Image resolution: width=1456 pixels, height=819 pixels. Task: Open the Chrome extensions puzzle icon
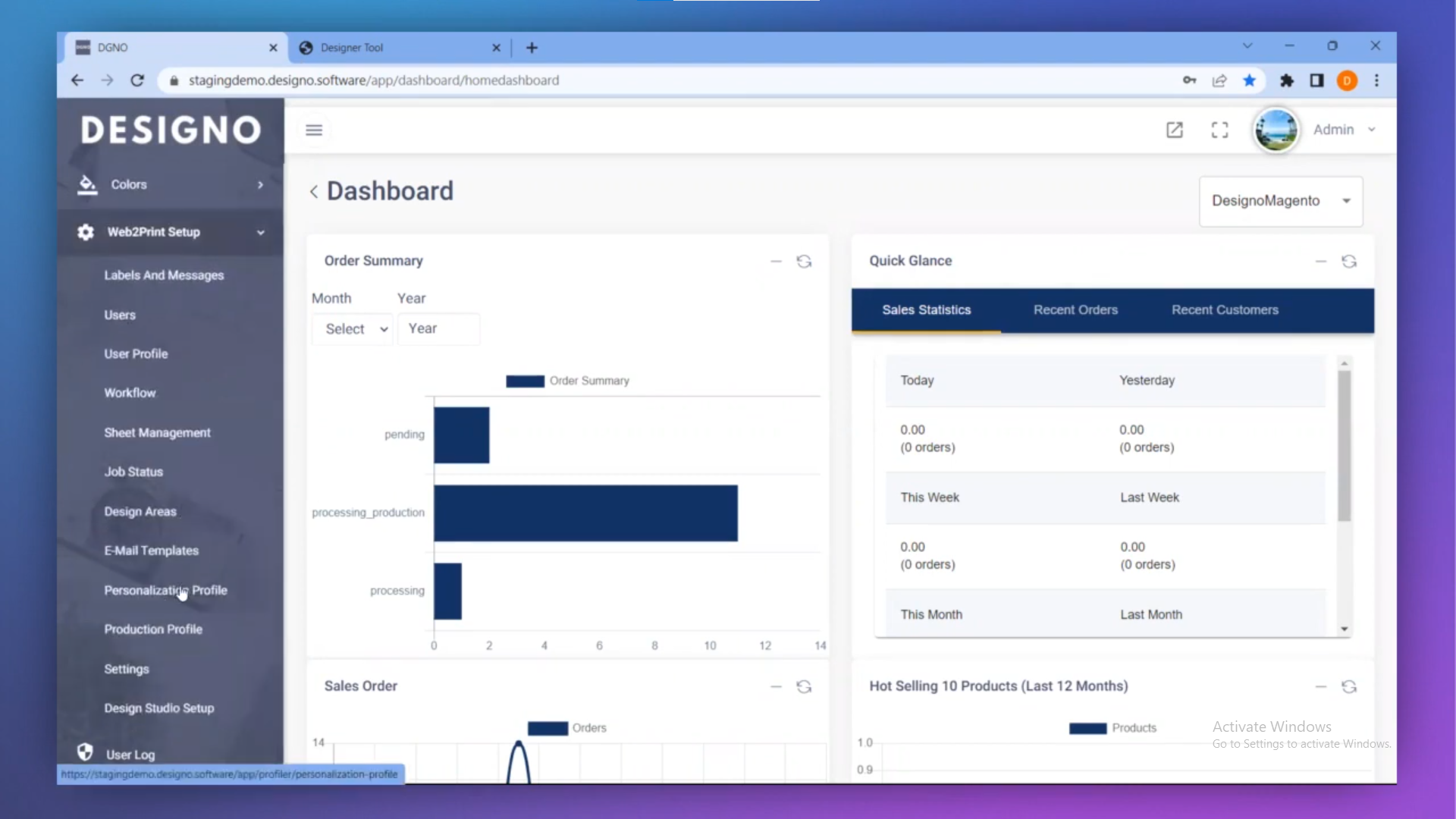(x=1287, y=80)
